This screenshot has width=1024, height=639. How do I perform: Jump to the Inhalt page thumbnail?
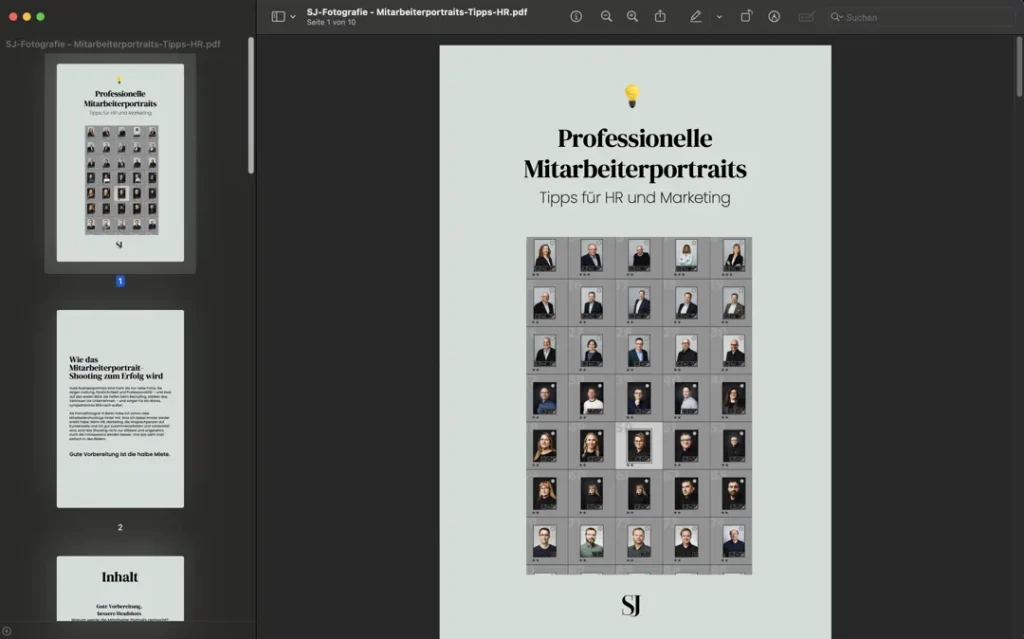point(120,595)
